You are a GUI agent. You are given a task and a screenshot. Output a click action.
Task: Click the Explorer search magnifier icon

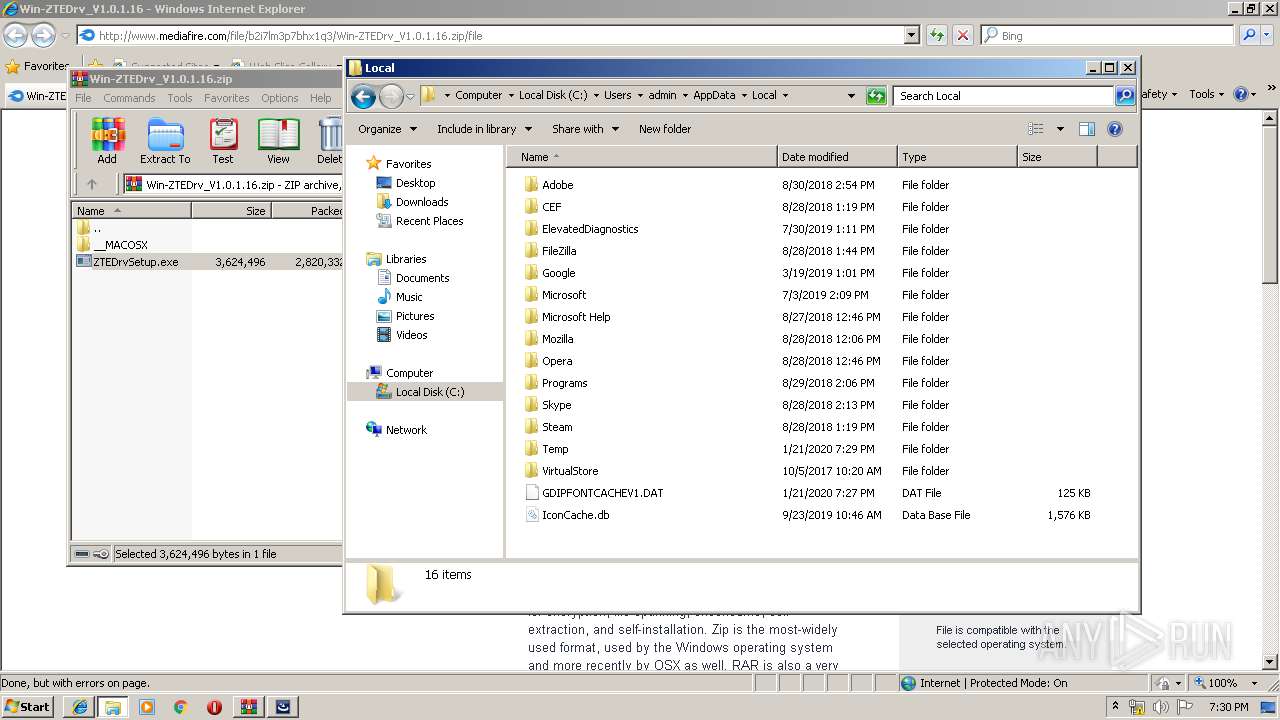(1125, 96)
